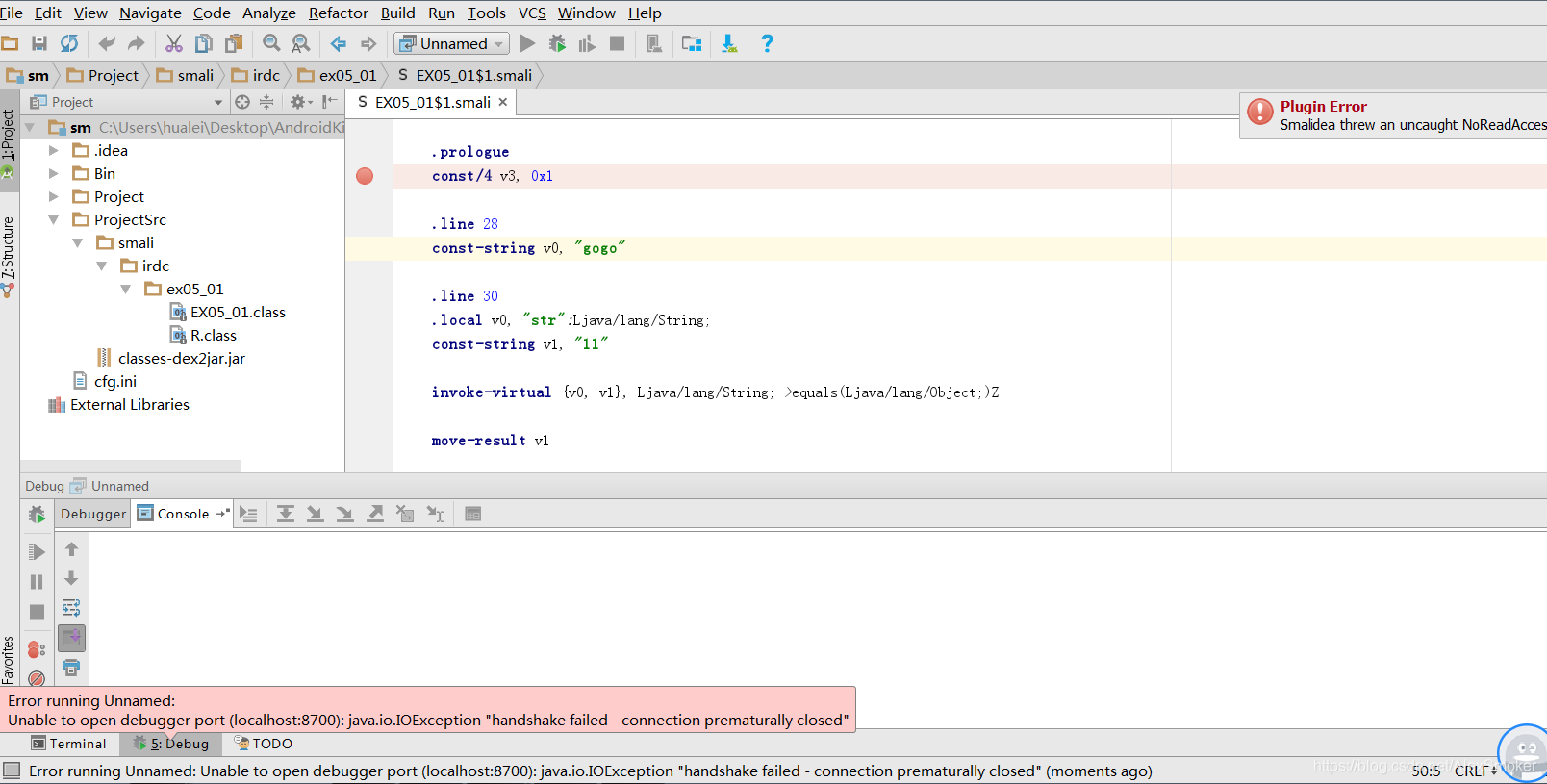Open the Build menu
This screenshot has width=1547, height=784.
pyautogui.click(x=398, y=13)
